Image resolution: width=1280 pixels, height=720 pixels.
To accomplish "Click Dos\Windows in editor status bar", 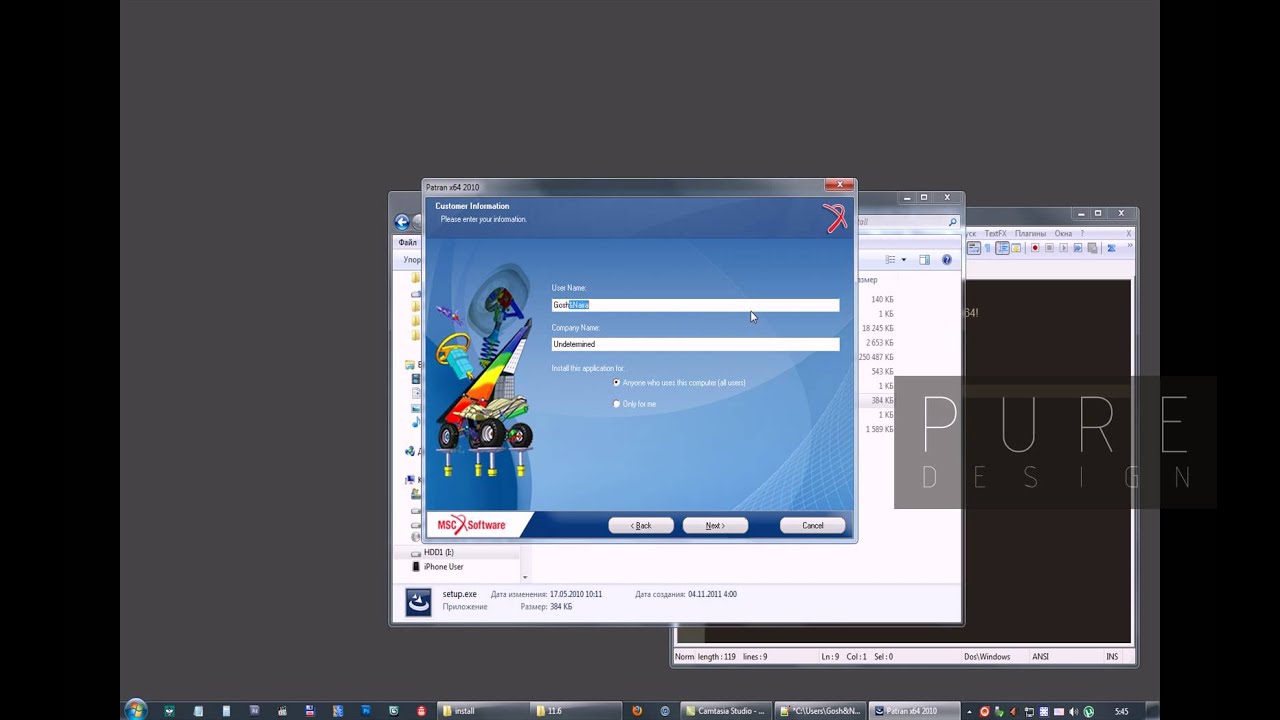I will tap(987, 657).
